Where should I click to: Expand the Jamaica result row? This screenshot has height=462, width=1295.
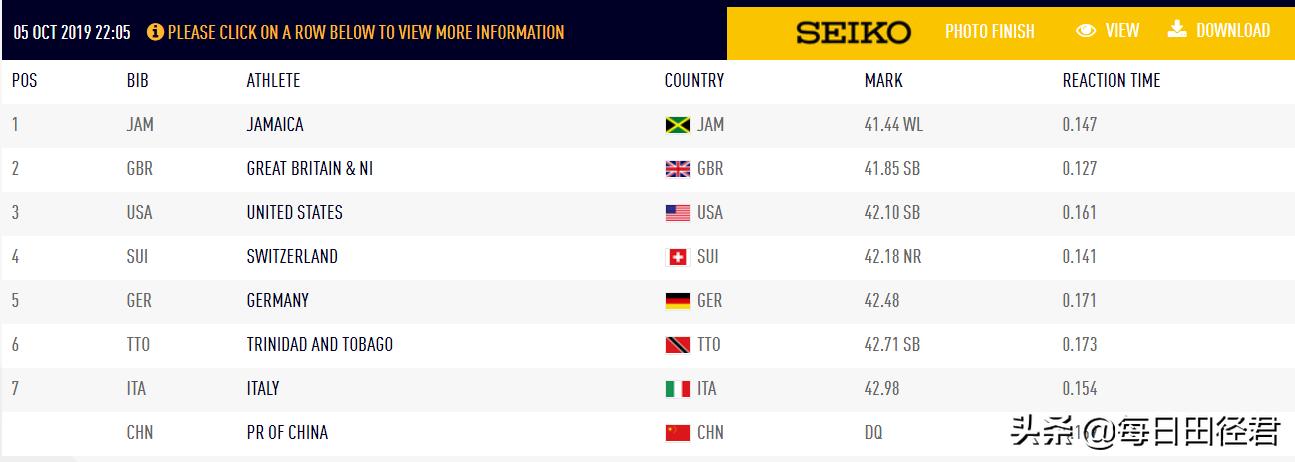pos(275,125)
